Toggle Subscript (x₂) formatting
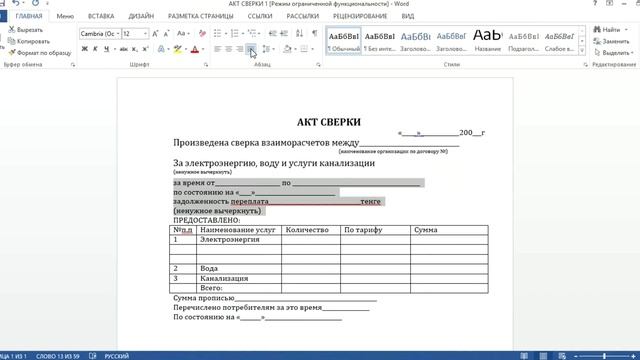 coord(135,49)
